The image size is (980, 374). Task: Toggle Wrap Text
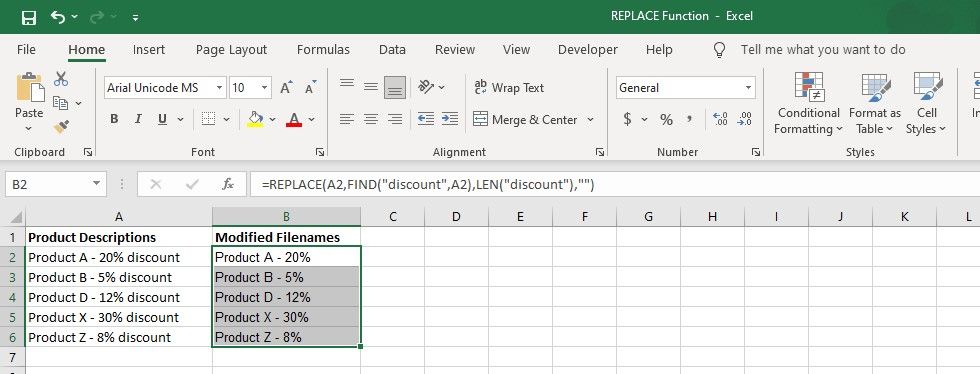click(x=509, y=88)
